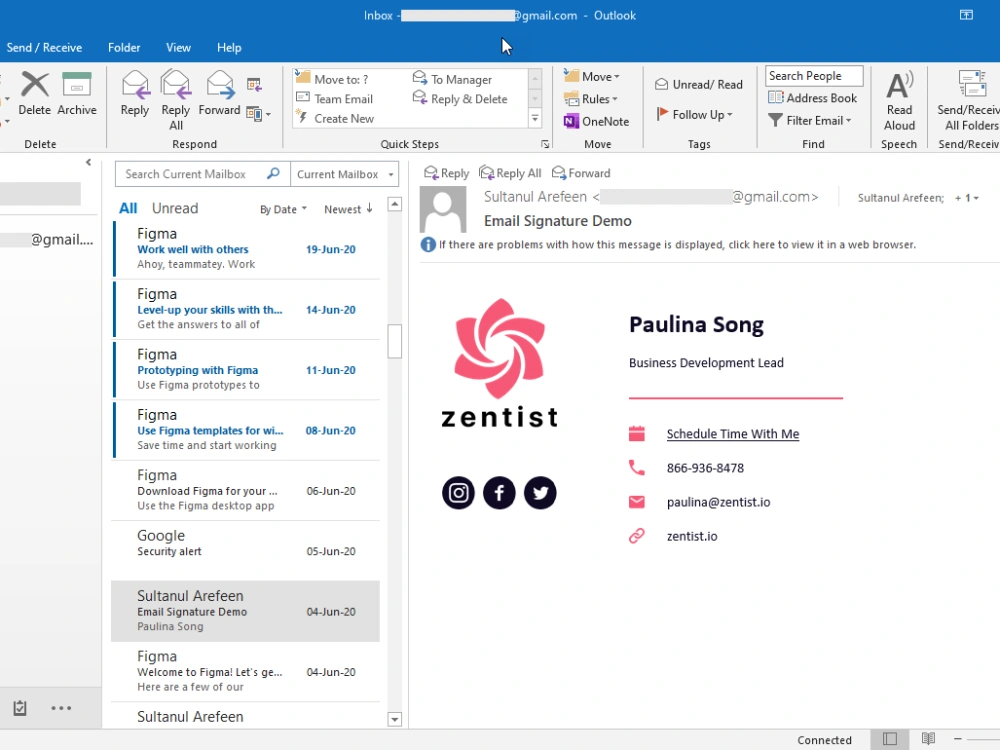
Task: Click the search magnifier icon
Action: coord(273,173)
